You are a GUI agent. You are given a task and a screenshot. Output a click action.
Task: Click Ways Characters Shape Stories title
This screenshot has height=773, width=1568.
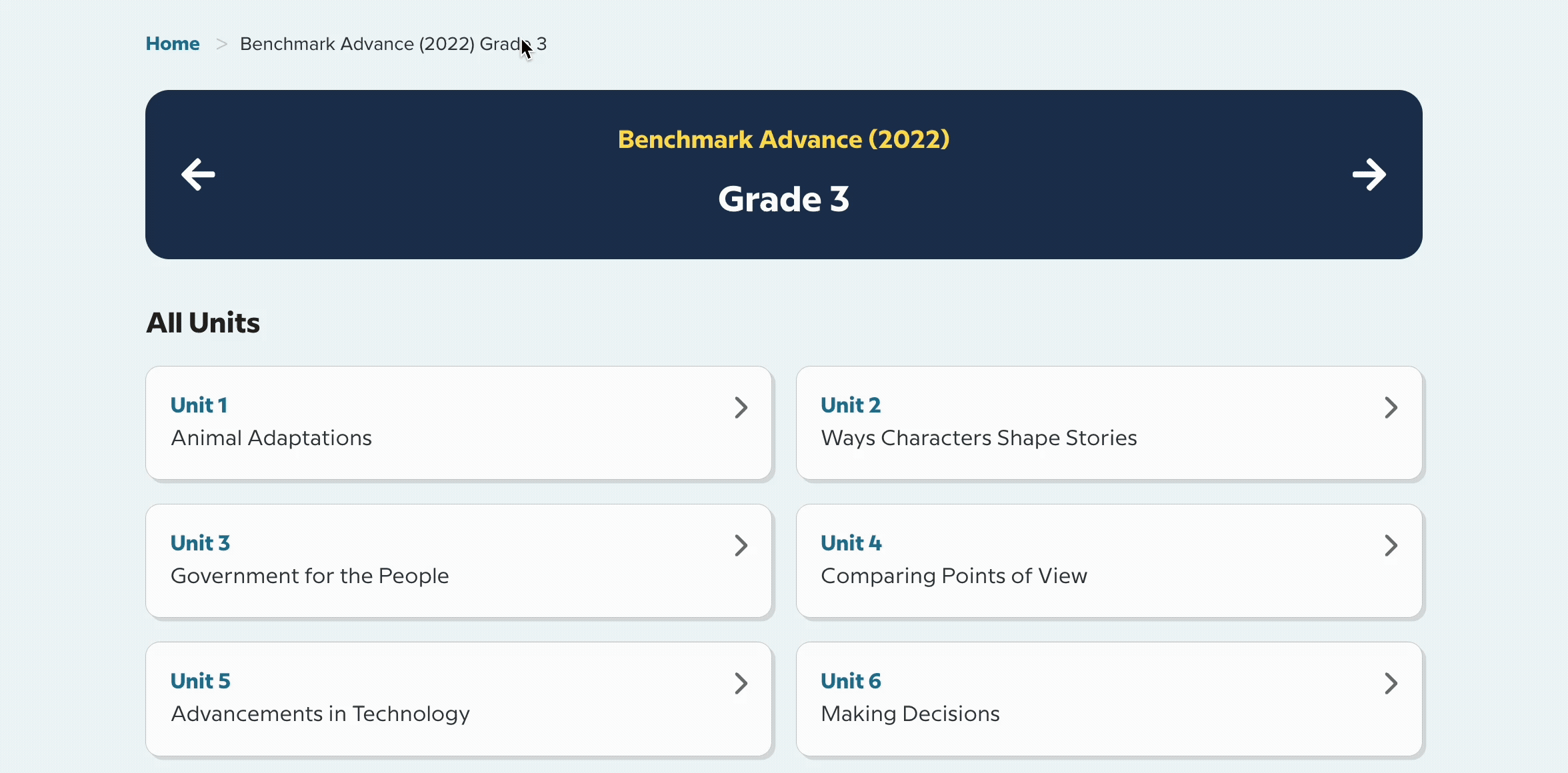pyautogui.click(x=979, y=438)
